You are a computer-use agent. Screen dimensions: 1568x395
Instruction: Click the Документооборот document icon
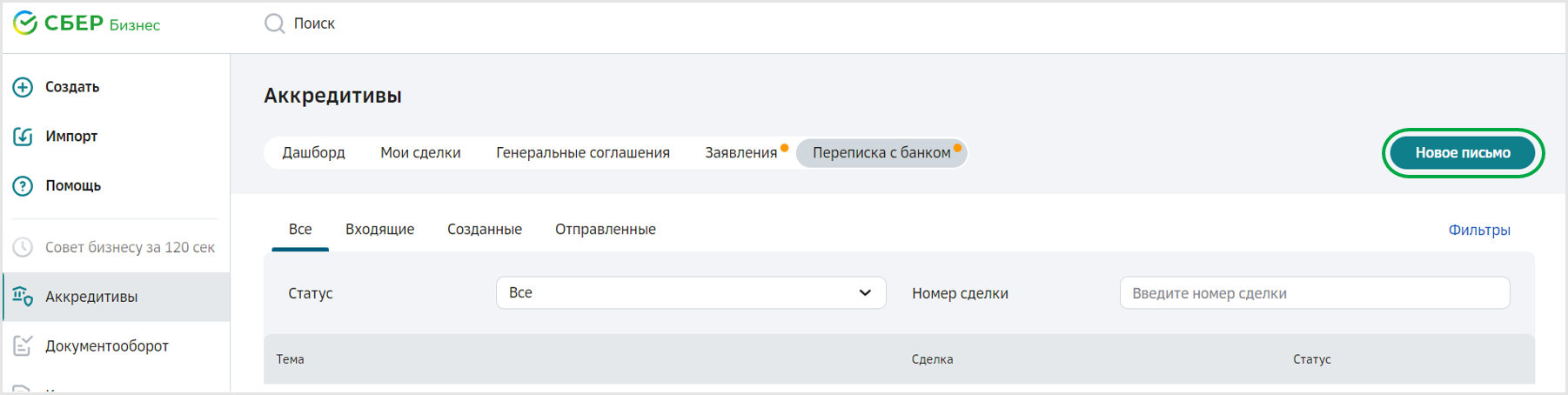pos(23,346)
